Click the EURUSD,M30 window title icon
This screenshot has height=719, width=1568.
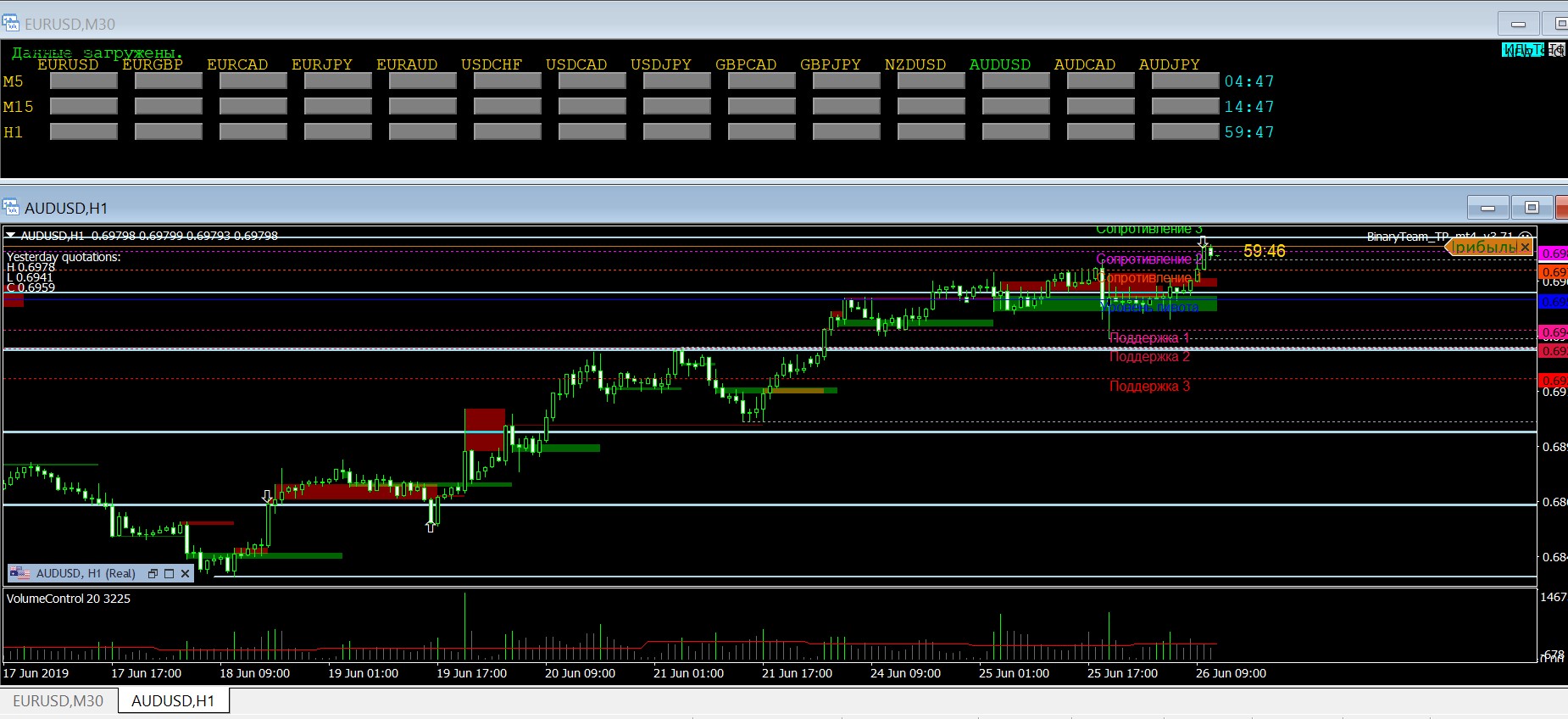(10, 24)
